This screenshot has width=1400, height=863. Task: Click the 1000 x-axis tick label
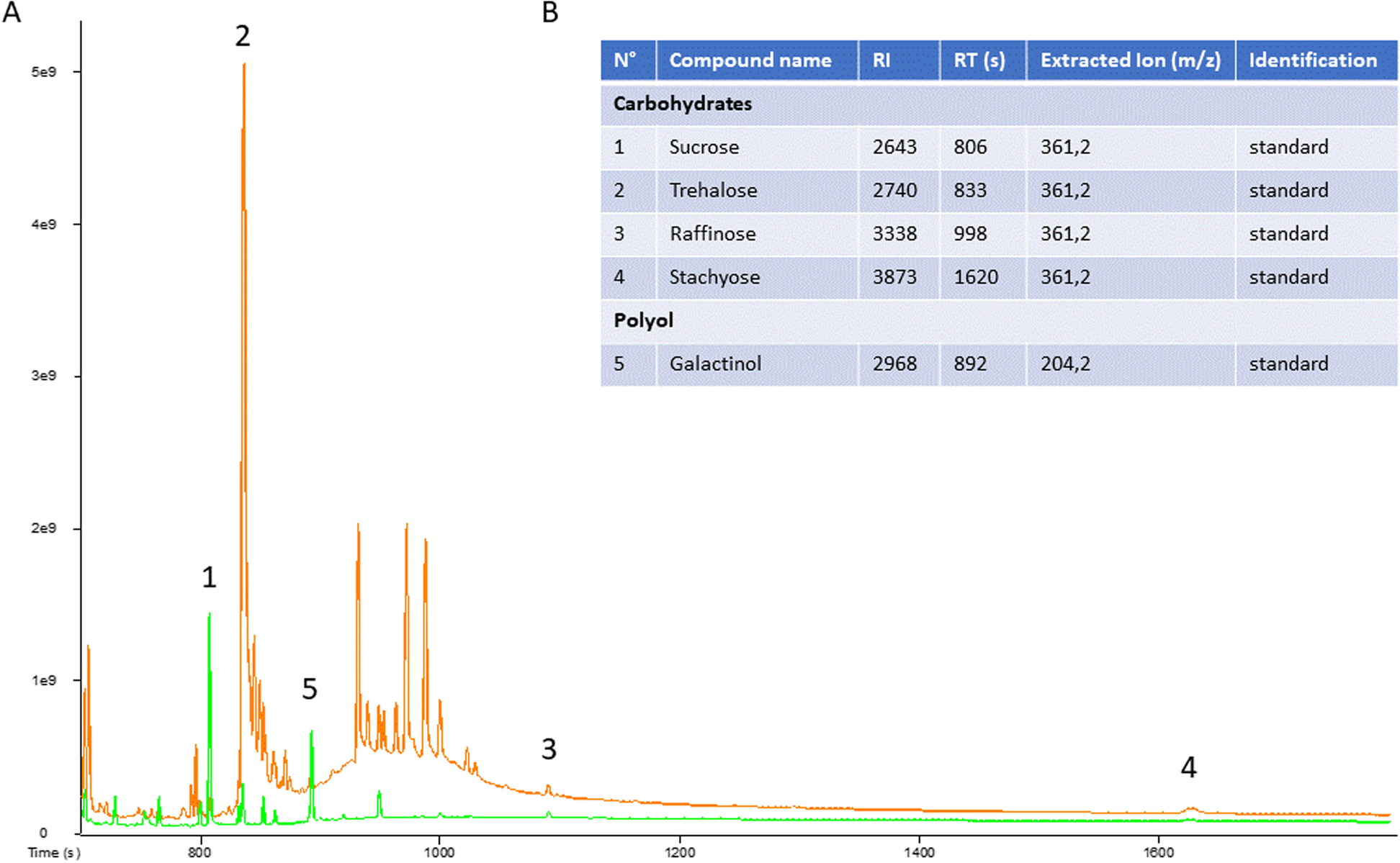pos(439,853)
